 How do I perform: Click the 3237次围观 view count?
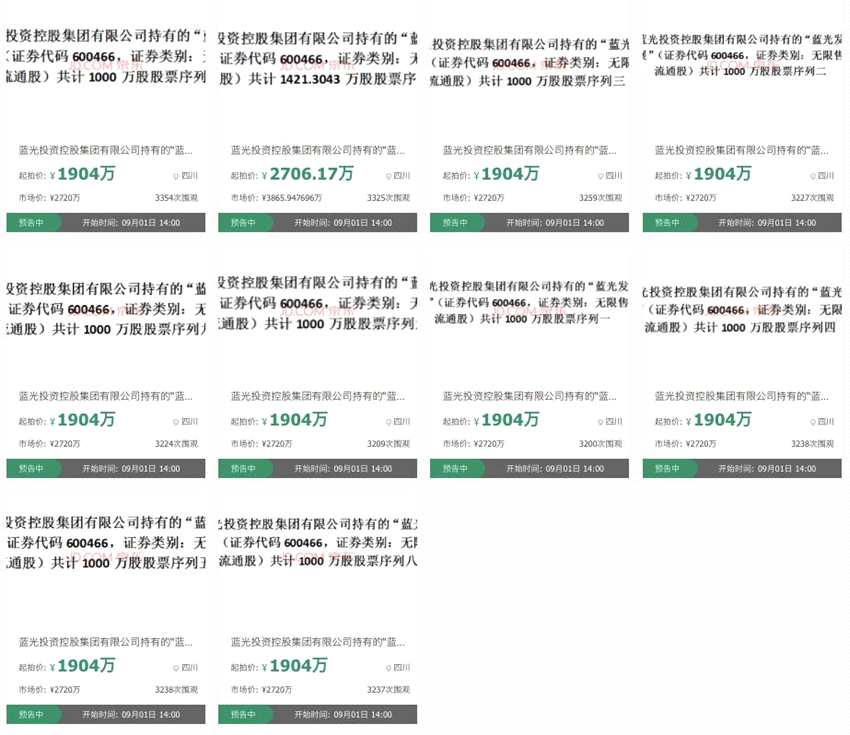tap(388, 689)
